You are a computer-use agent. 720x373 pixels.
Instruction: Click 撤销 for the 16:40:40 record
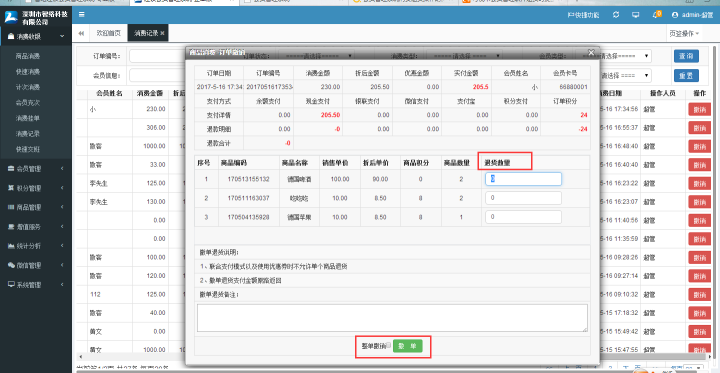699,165
